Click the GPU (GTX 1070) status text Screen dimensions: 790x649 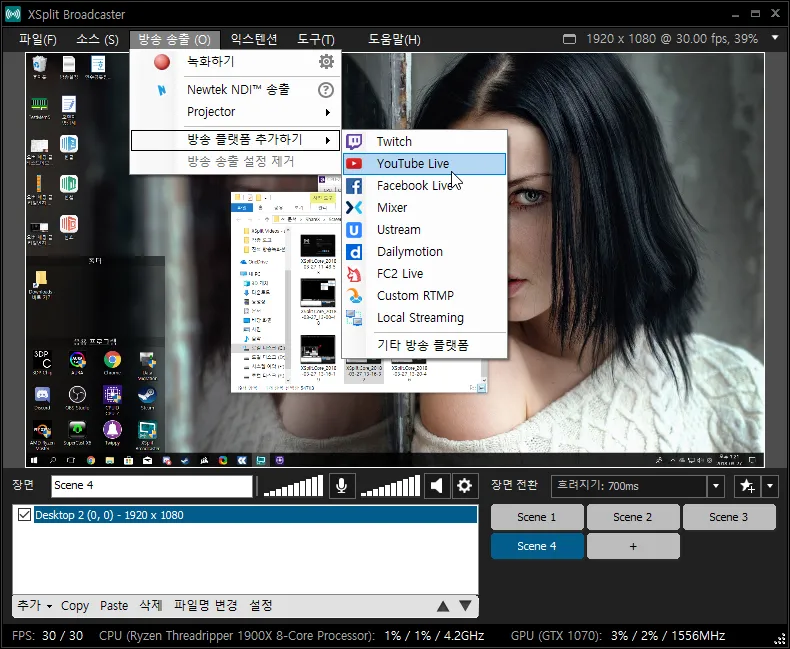pos(618,636)
